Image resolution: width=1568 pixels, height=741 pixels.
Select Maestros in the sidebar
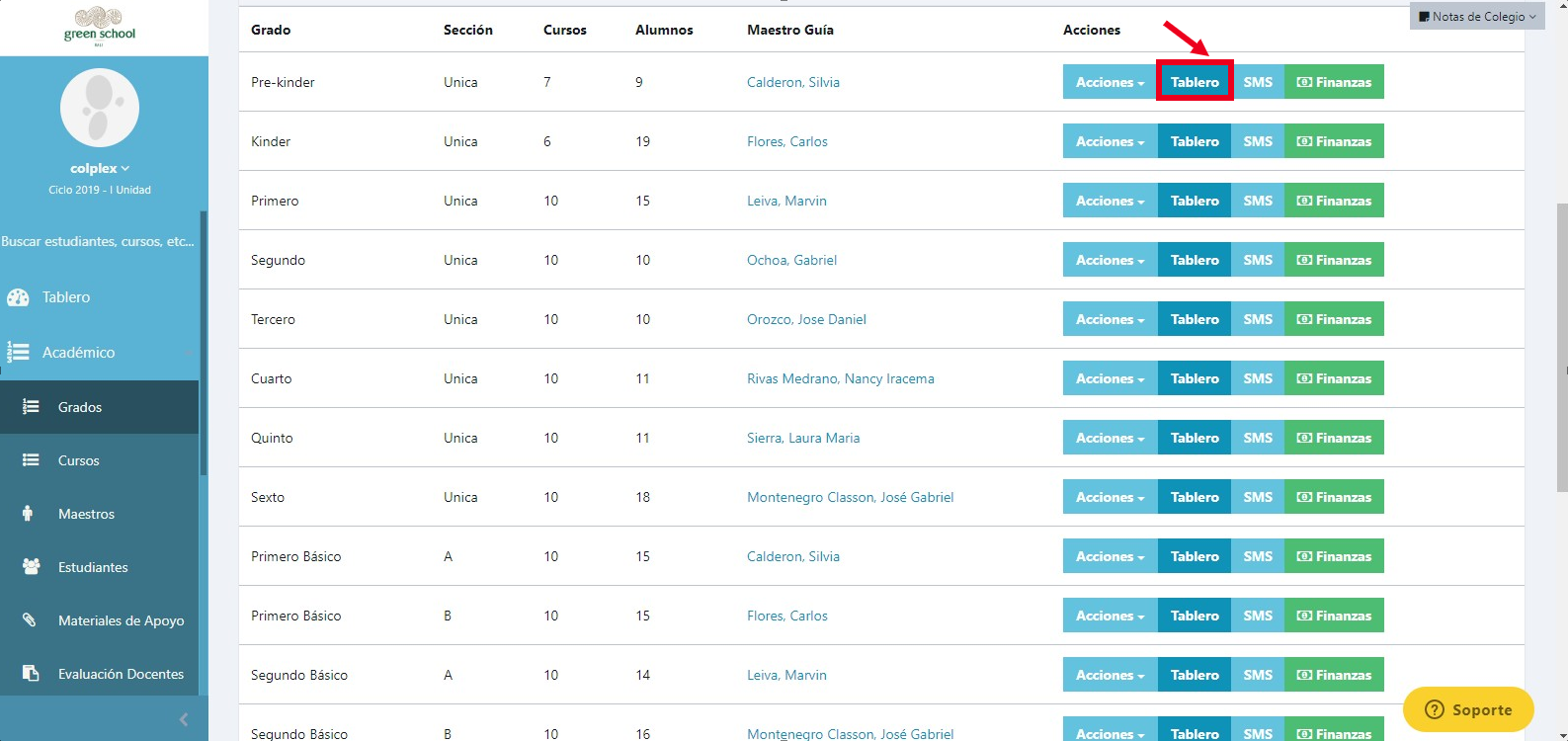tap(99, 514)
